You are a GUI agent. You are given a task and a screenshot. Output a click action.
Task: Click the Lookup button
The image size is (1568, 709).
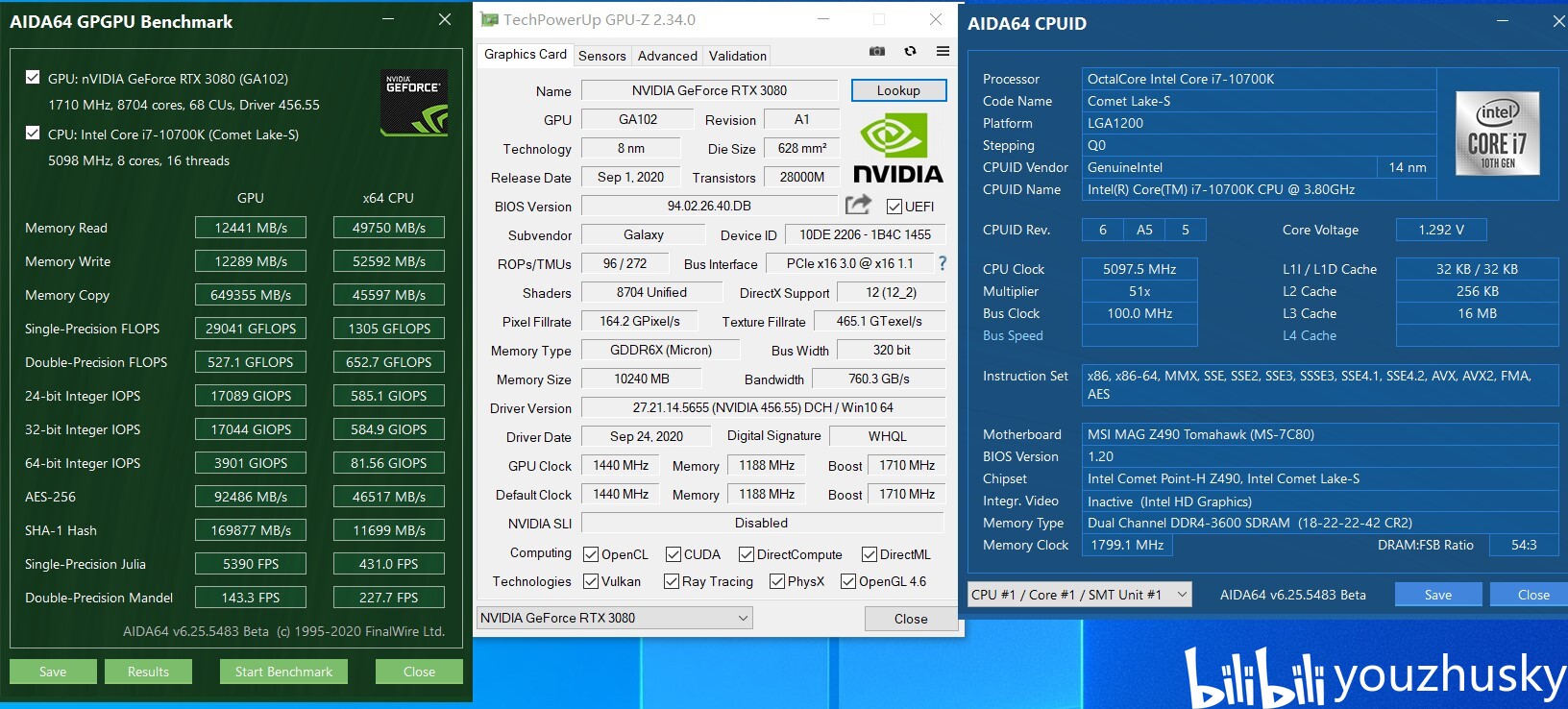coord(898,90)
